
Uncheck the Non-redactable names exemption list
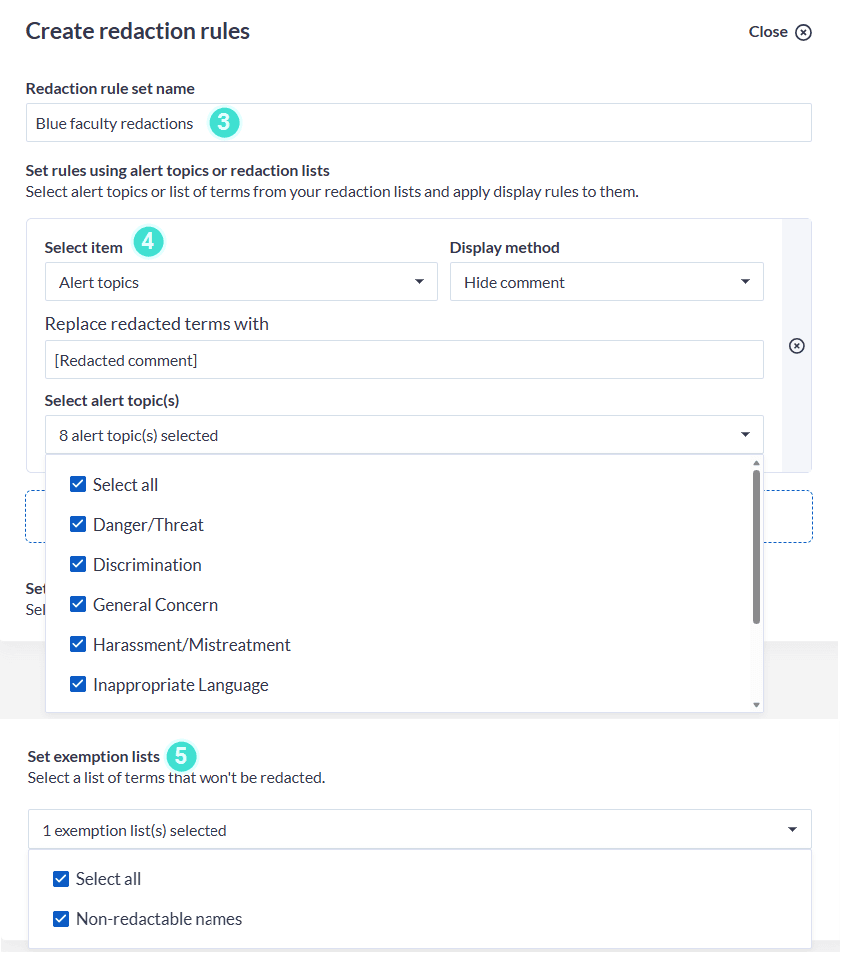[61, 919]
